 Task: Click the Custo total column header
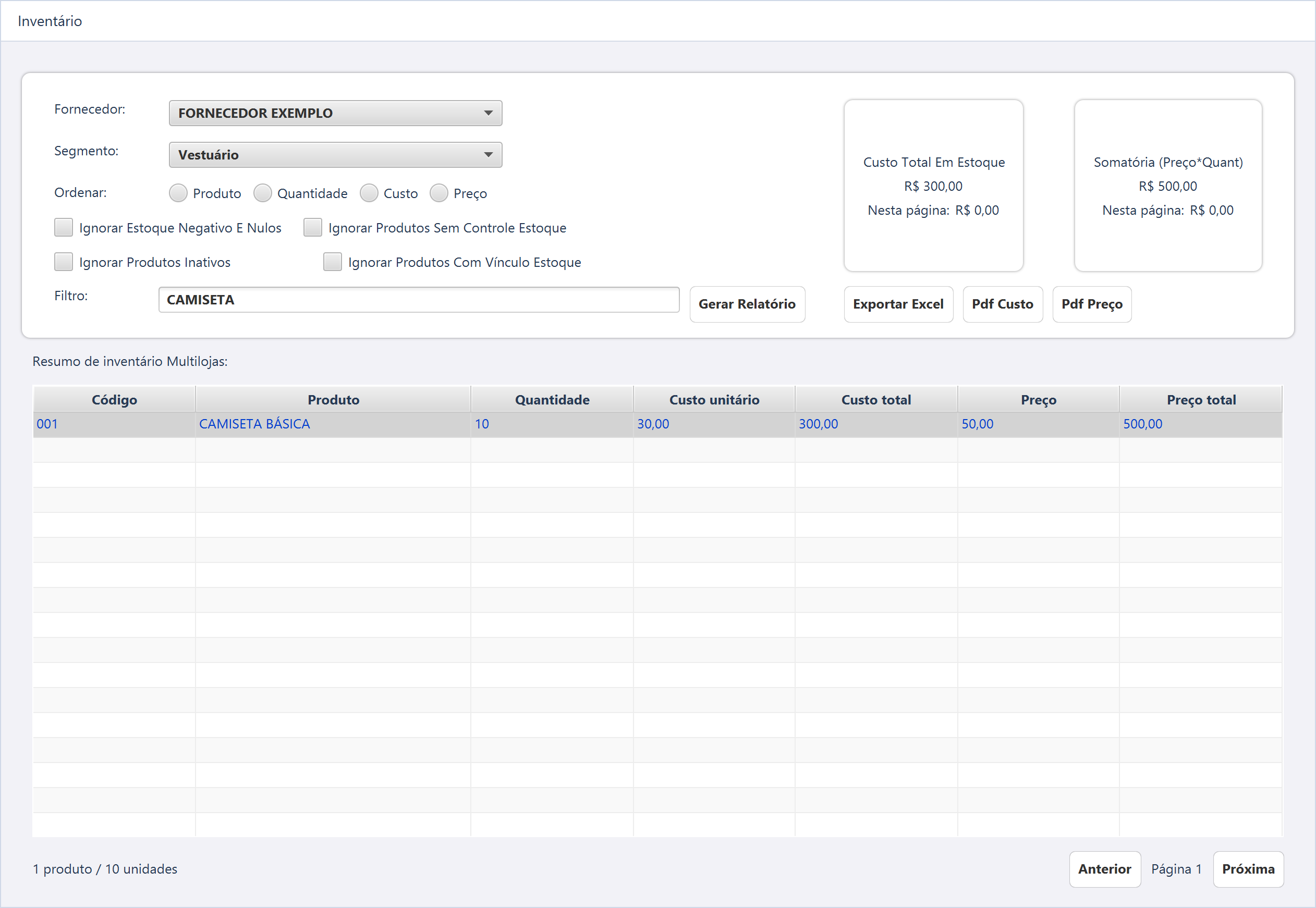(x=876, y=399)
